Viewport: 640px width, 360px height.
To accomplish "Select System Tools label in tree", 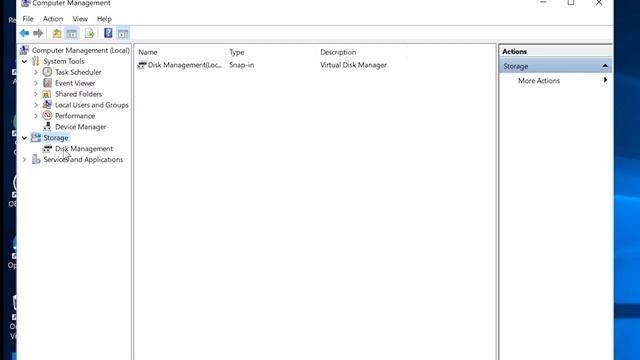I will pyautogui.click(x=64, y=61).
